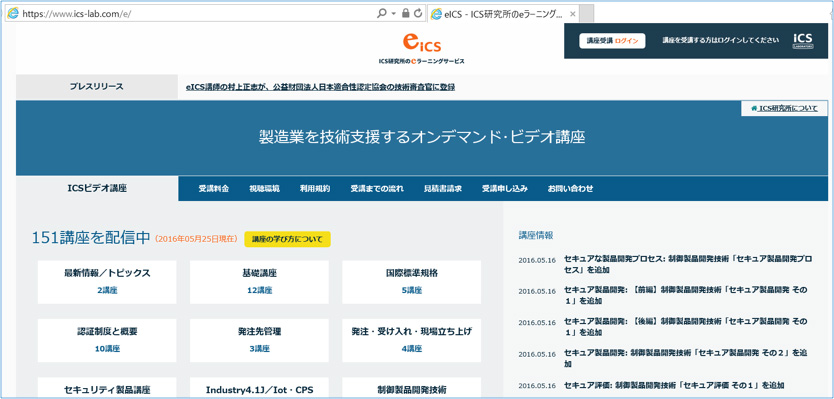Open the 国際標準規格 category card
The image size is (834, 399).
pyautogui.click(x=412, y=282)
